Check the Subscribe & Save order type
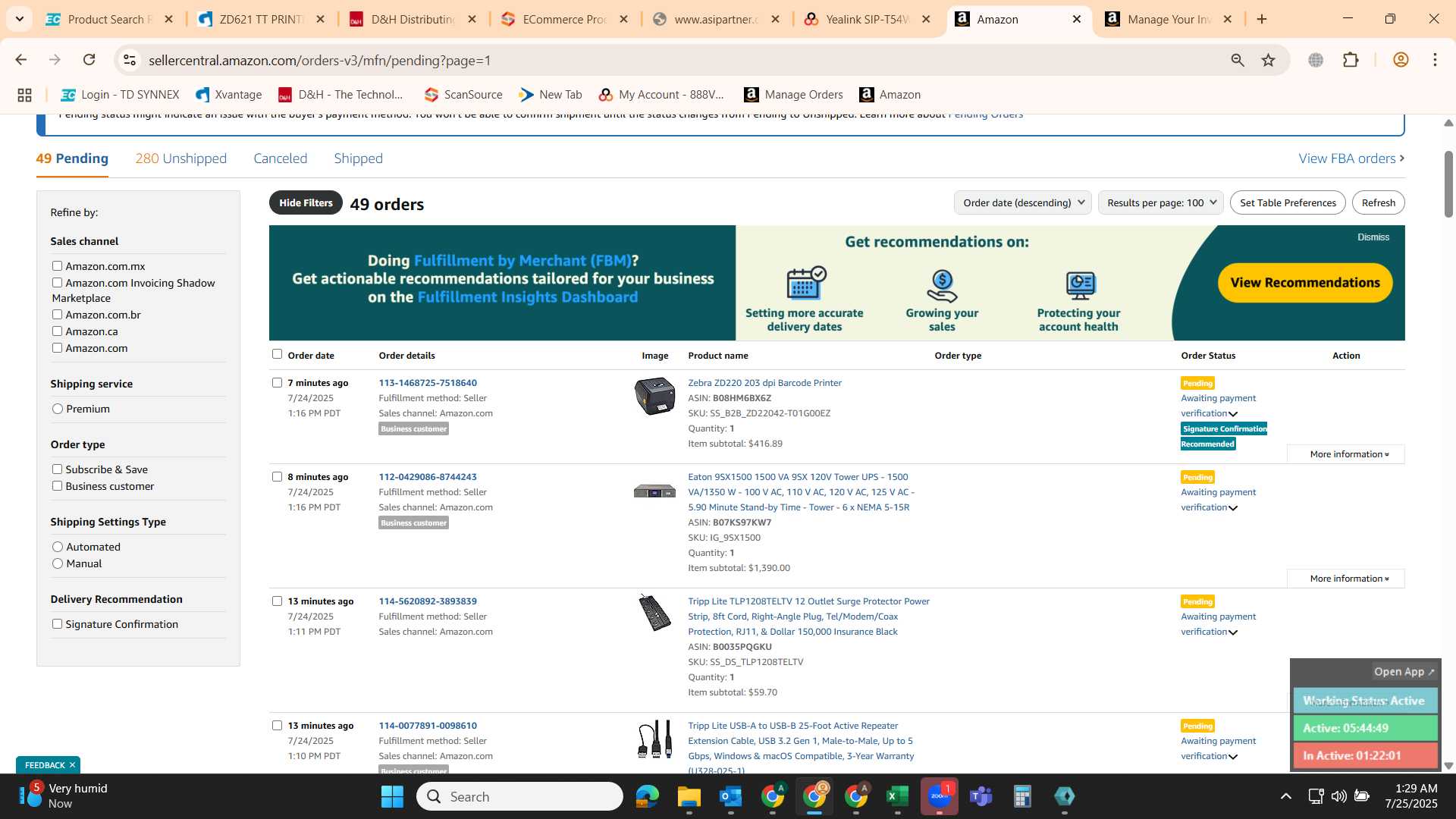The width and height of the screenshot is (1456, 819). pyautogui.click(x=57, y=469)
